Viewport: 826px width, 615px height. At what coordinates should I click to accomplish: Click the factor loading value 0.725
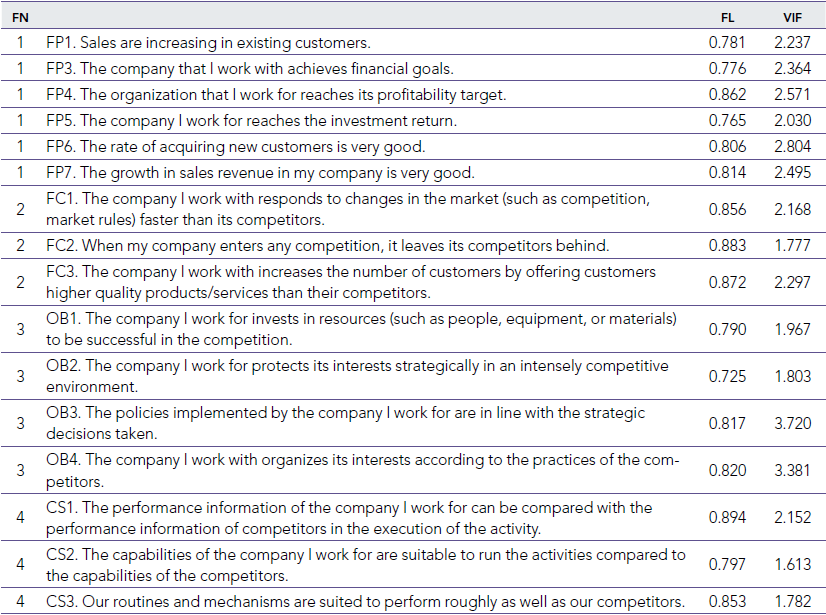(x=727, y=376)
